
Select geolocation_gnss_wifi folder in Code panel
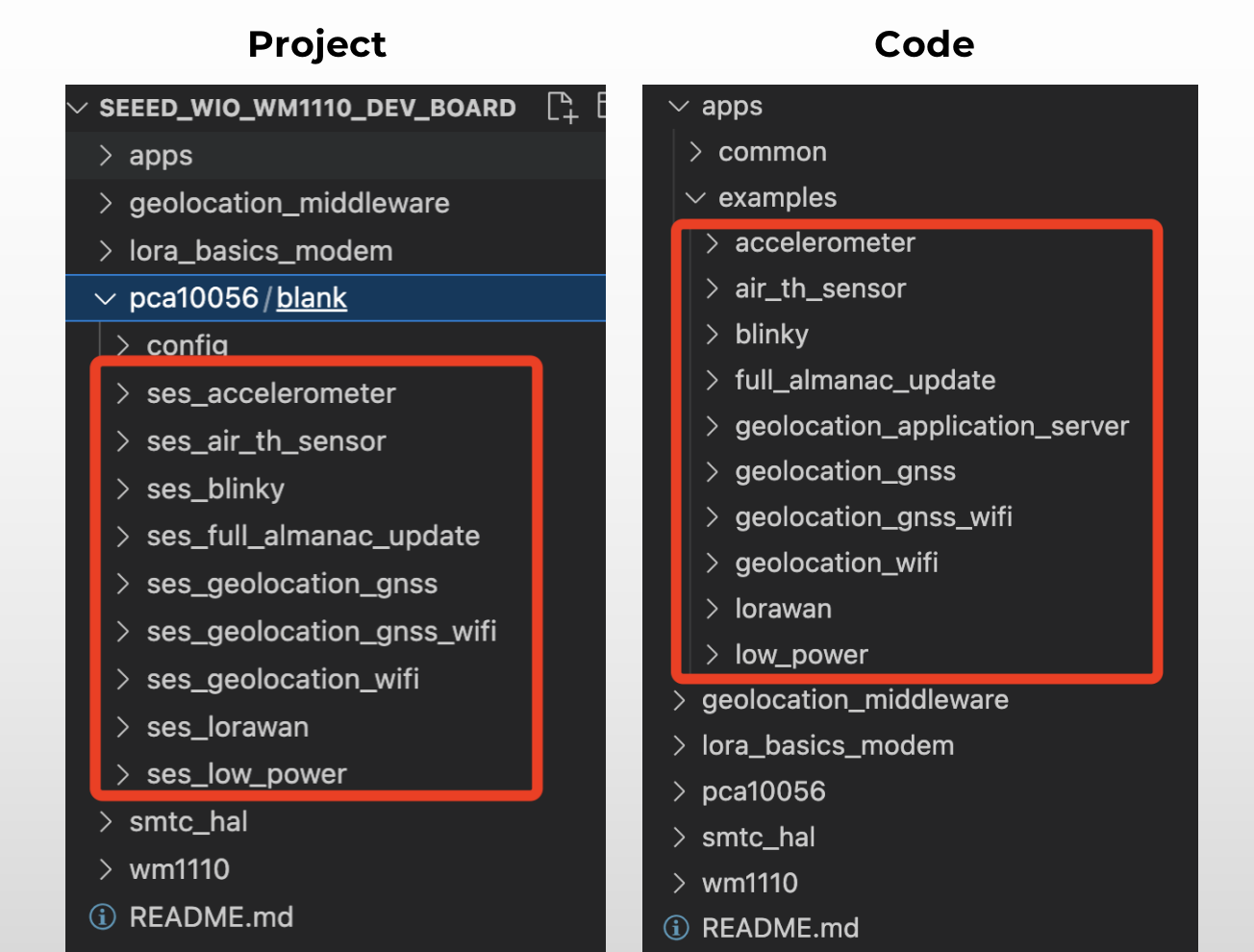pyautogui.click(x=873, y=517)
